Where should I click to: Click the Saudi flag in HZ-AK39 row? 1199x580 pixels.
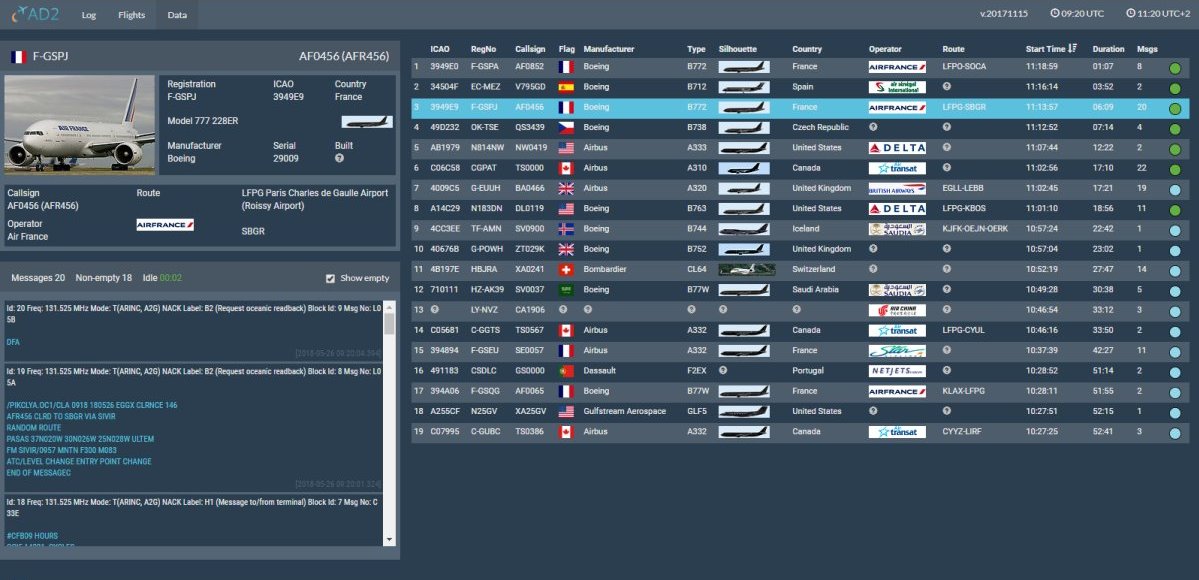pos(566,289)
